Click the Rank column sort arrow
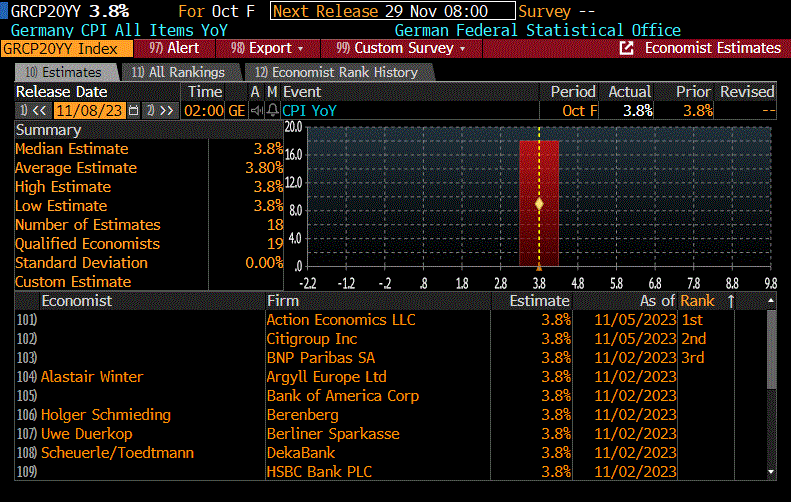Viewport: 791px width, 502px height. (731, 301)
